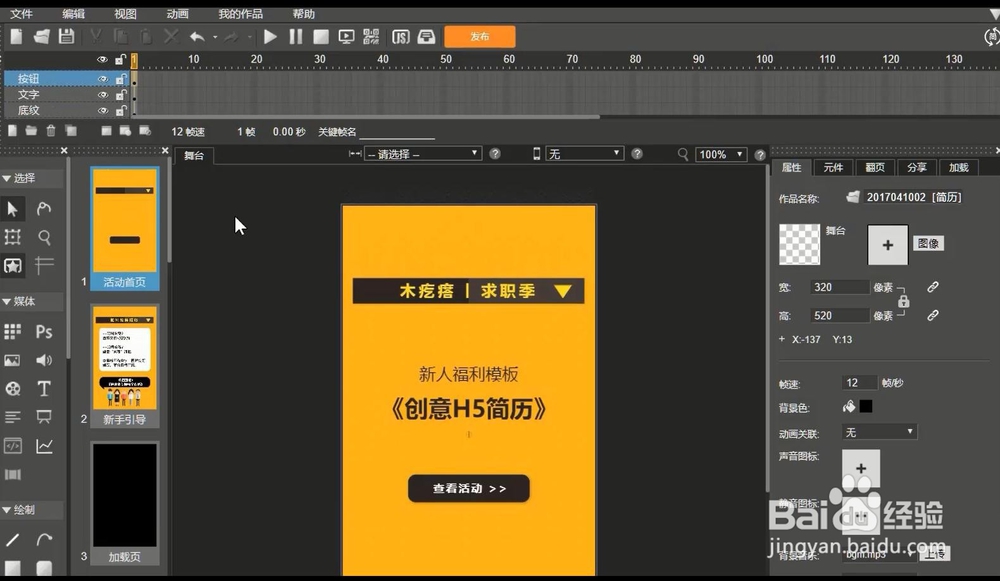Viewport: 1000px width, 581px height.
Task: Click the resource library drawer icon
Action: tap(426, 37)
